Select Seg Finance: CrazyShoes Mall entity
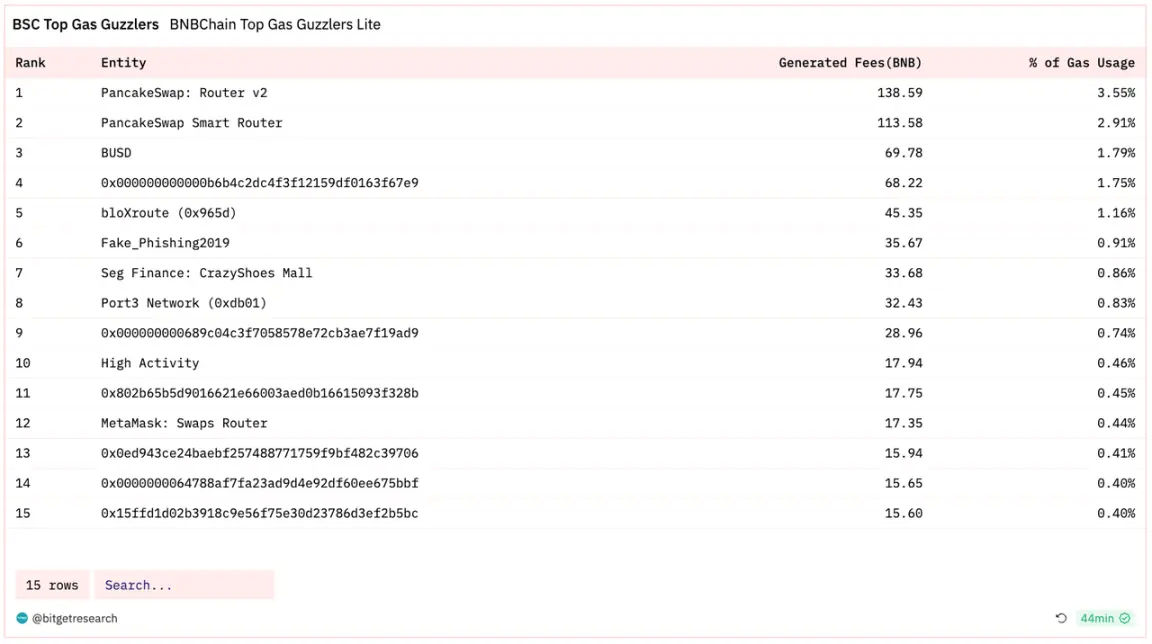The image size is (1152, 644). pos(206,273)
